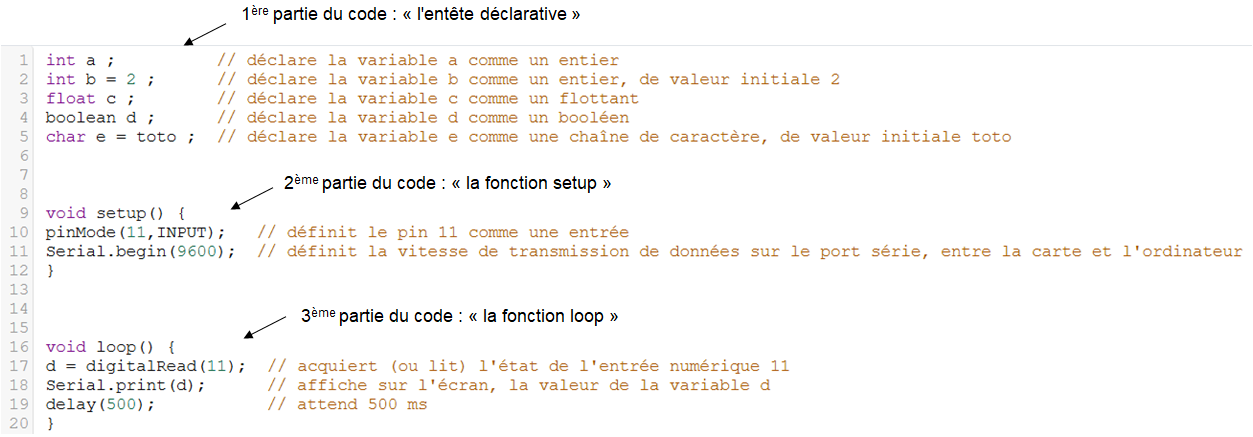1253x437 pixels.
Task: Click the delay(500) statement
Action: pos(101,404)
